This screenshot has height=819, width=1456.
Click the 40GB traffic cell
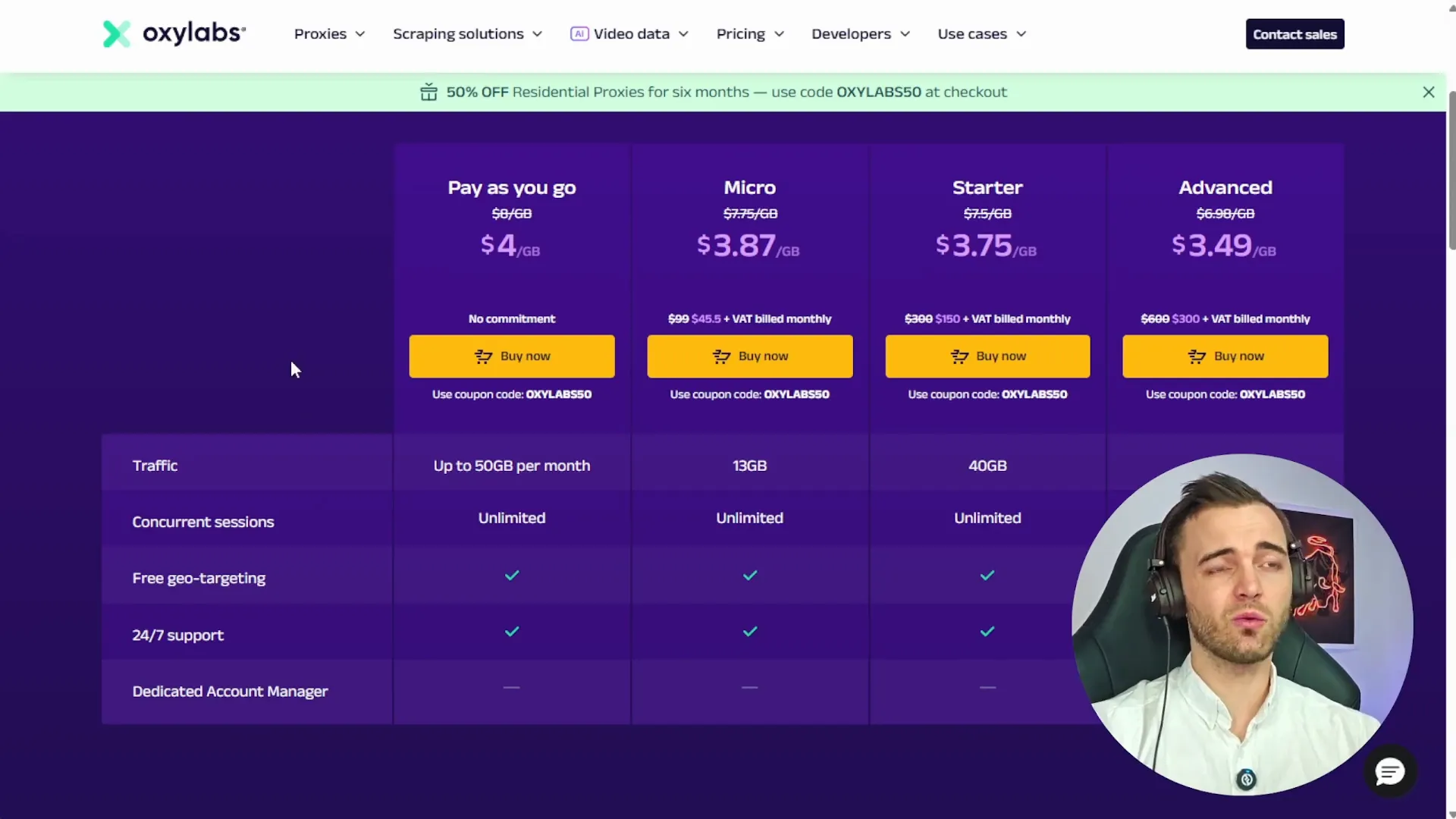[987, 466]
